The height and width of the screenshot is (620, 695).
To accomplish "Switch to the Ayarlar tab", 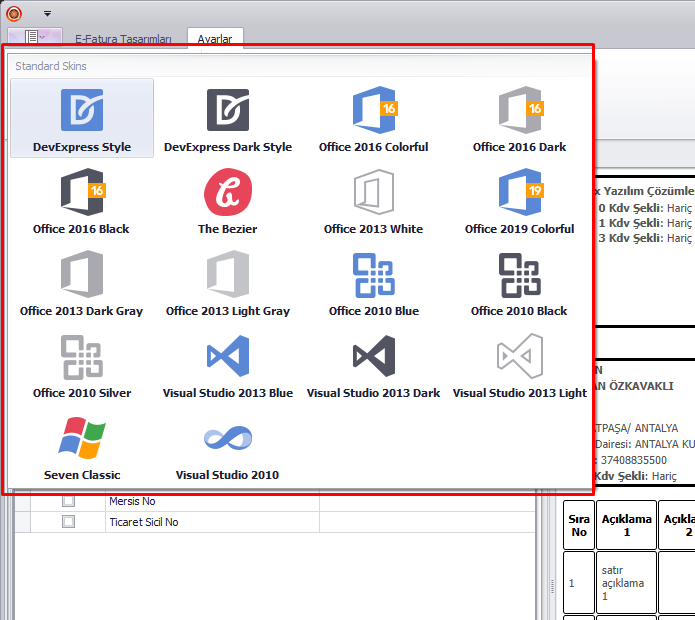I will click(215, 39).
